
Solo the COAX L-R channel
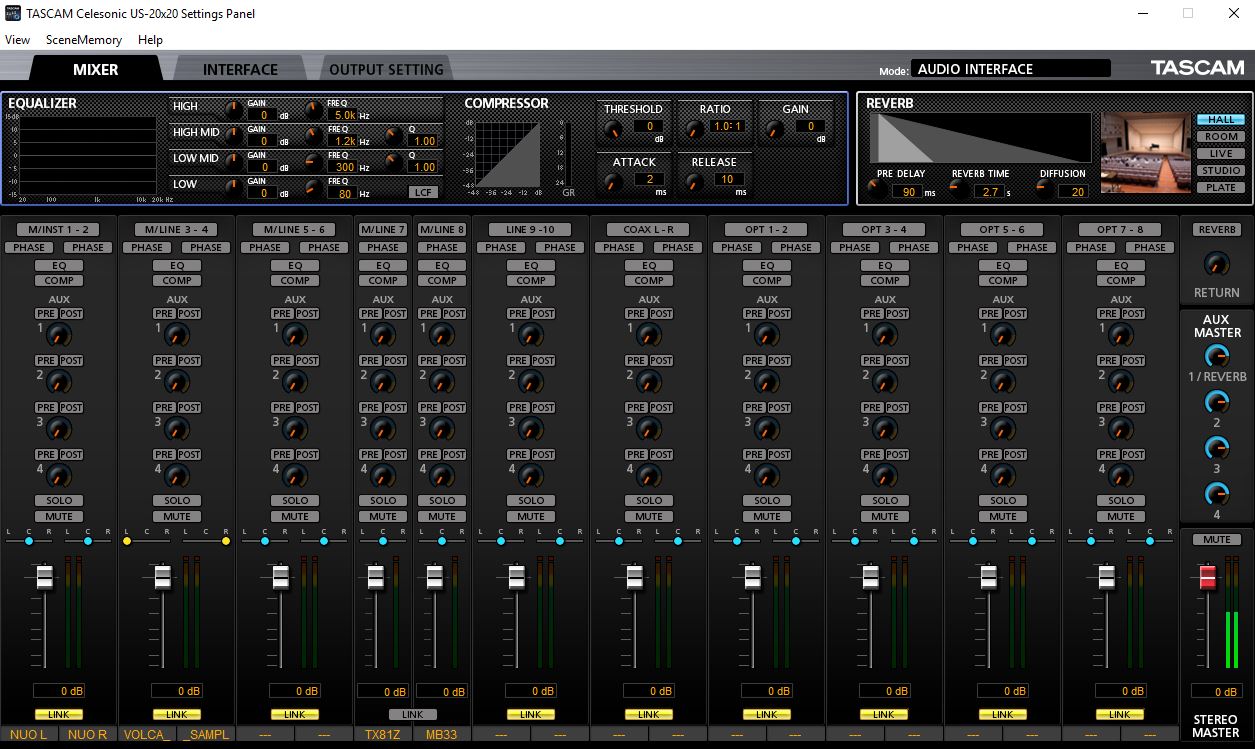point(648,500)
